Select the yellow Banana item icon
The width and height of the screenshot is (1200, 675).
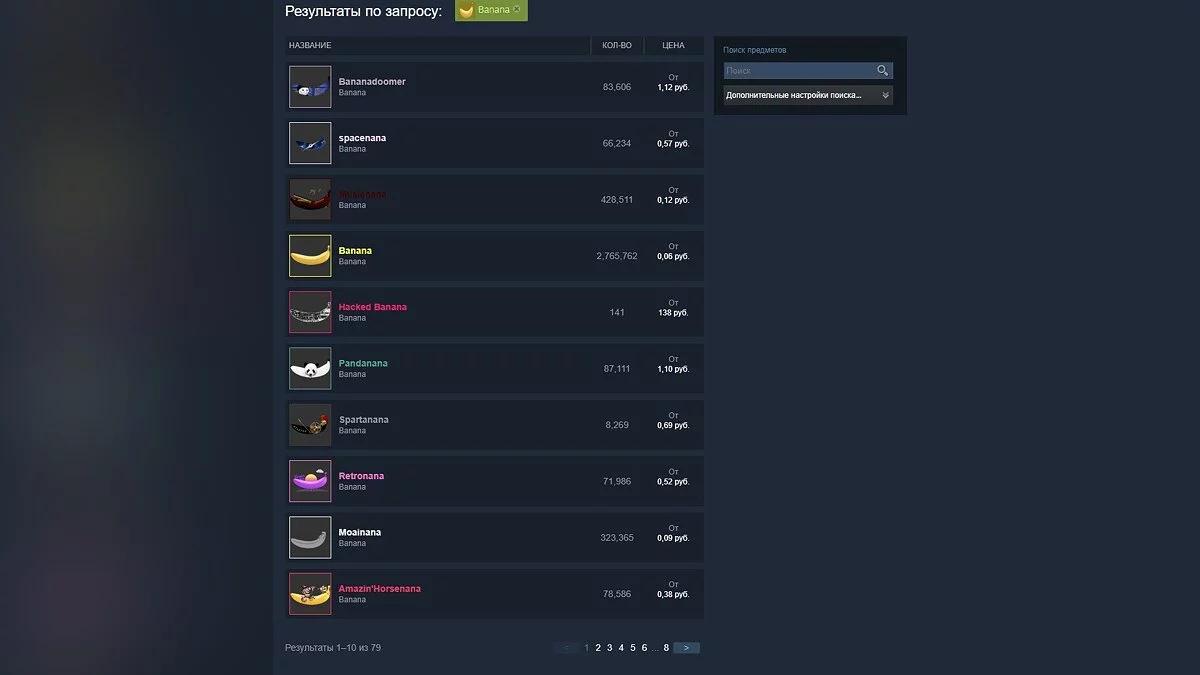pyautogui.click(x=310, y=256)
